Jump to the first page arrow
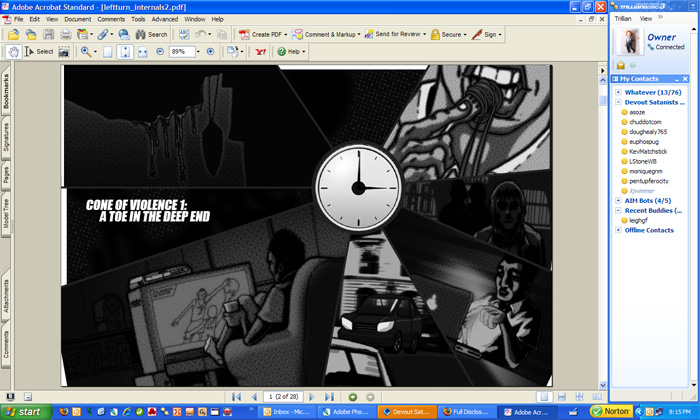 [x=237, y=397]
